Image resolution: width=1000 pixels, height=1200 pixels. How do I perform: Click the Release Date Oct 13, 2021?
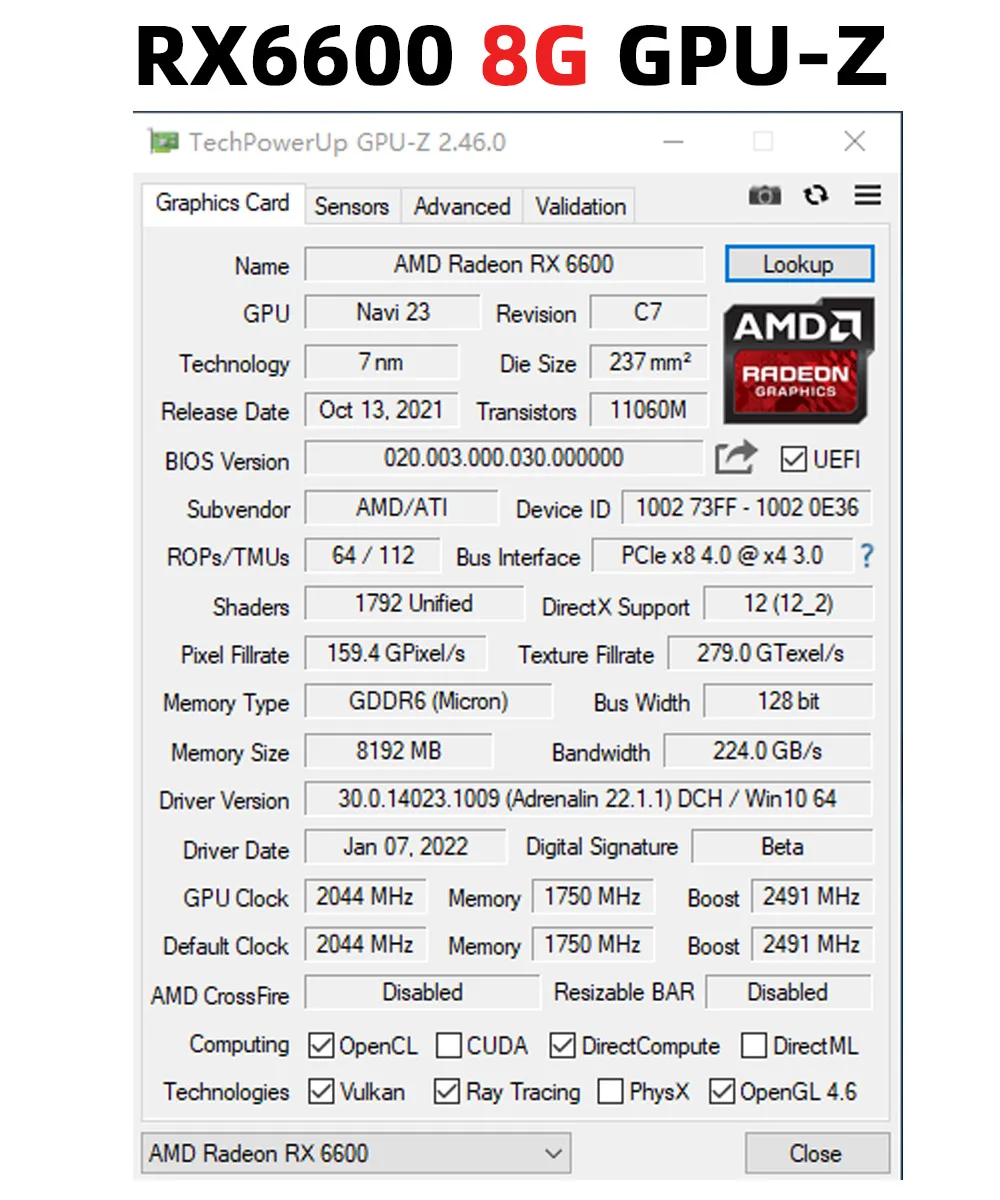point(381,410)
